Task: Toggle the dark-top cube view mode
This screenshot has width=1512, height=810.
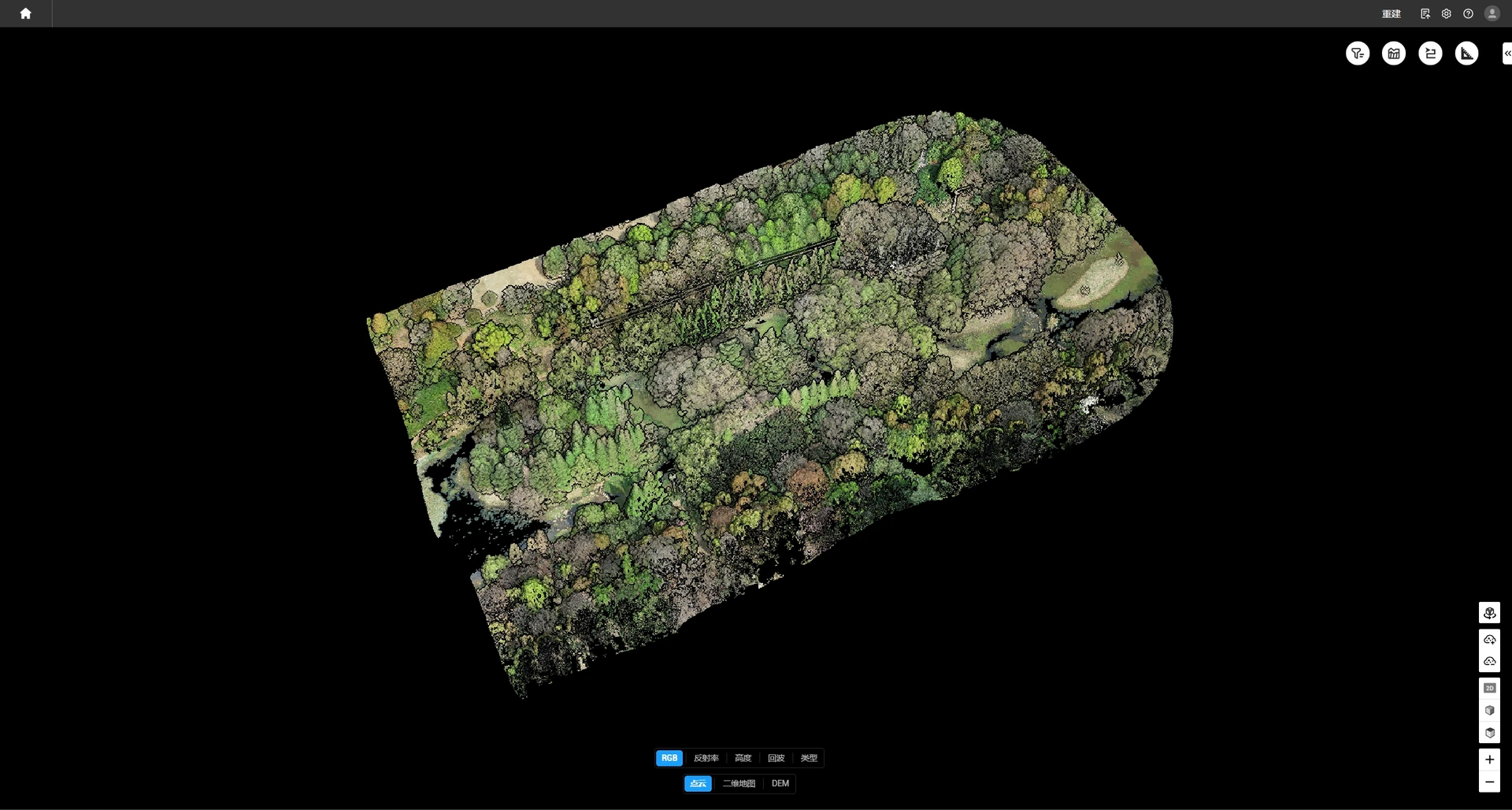Action: [x=1489, y=733]
